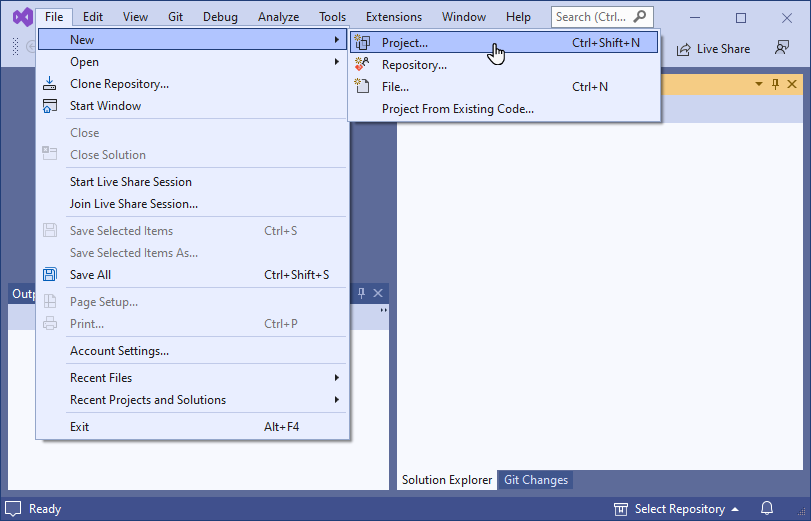This screenshot has width=811, height=521.
Task: Open the Tools menu
Action: click(x=332, y=17)
